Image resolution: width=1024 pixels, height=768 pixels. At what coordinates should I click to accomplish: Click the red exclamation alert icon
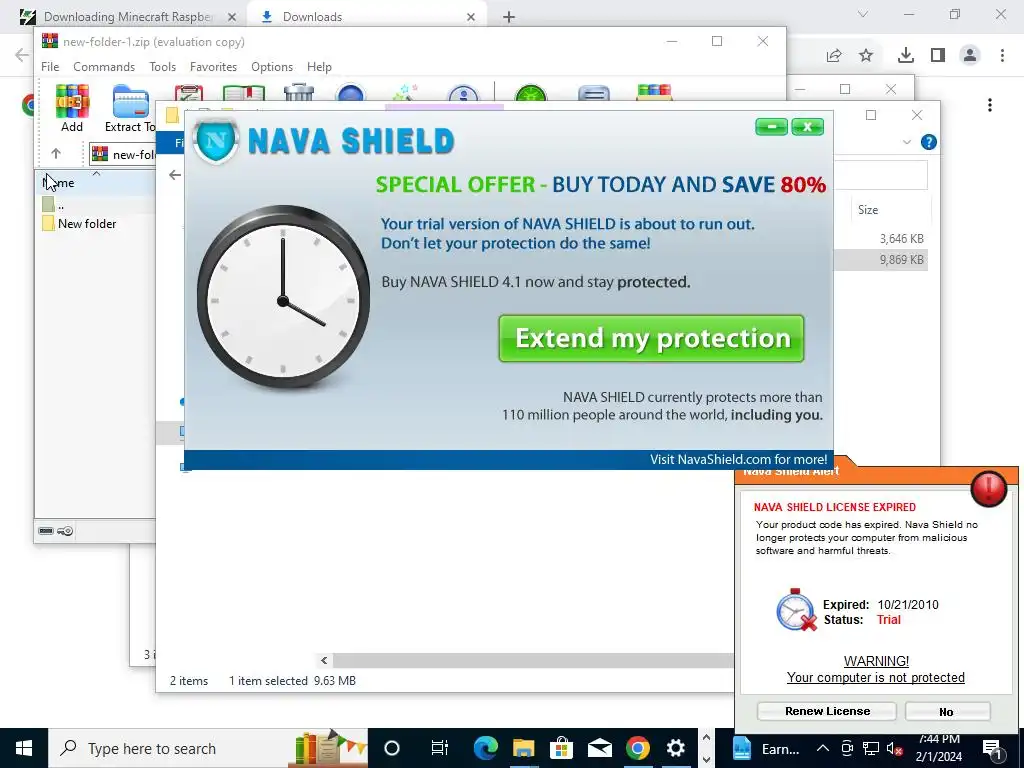989,488
